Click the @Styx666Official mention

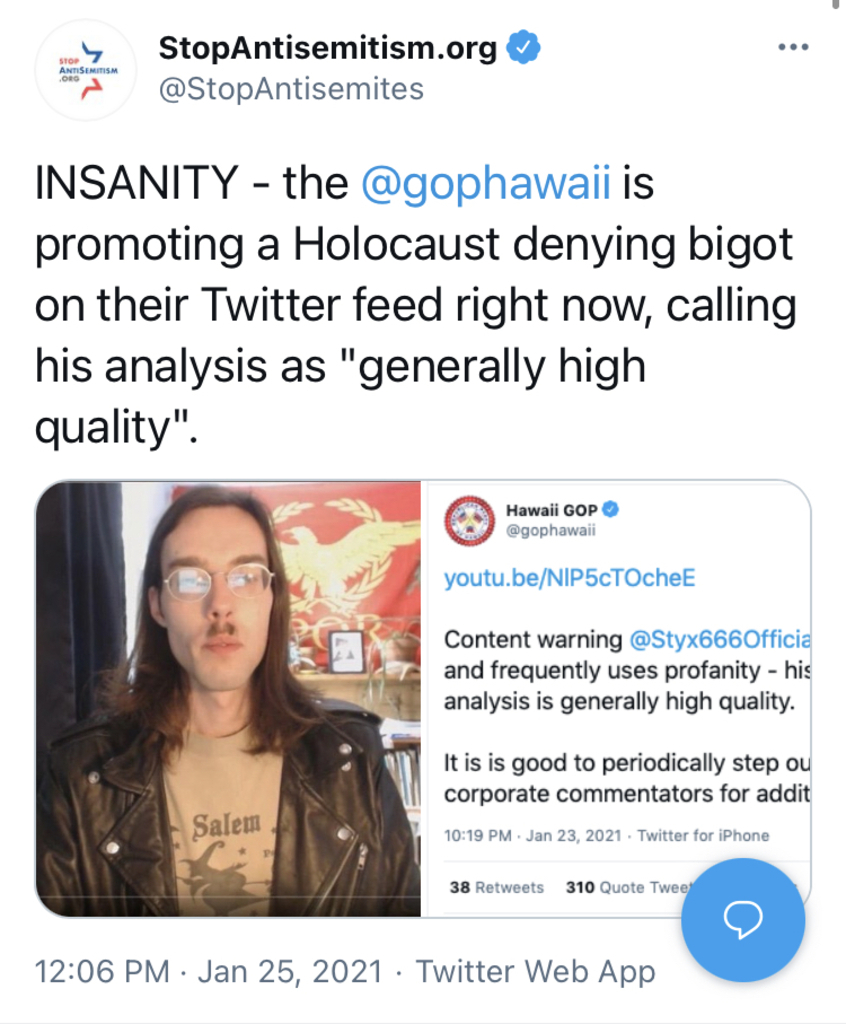pyautogui.click(x=719, y=639)
